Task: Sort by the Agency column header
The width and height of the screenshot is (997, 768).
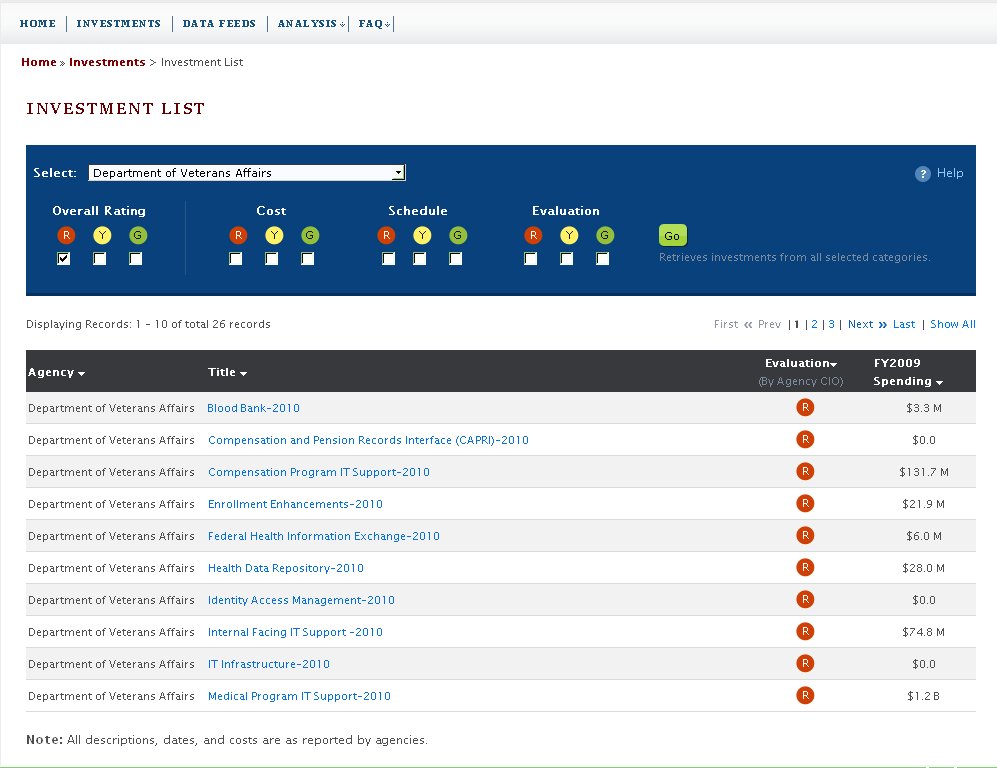Action: coord(56,372)
